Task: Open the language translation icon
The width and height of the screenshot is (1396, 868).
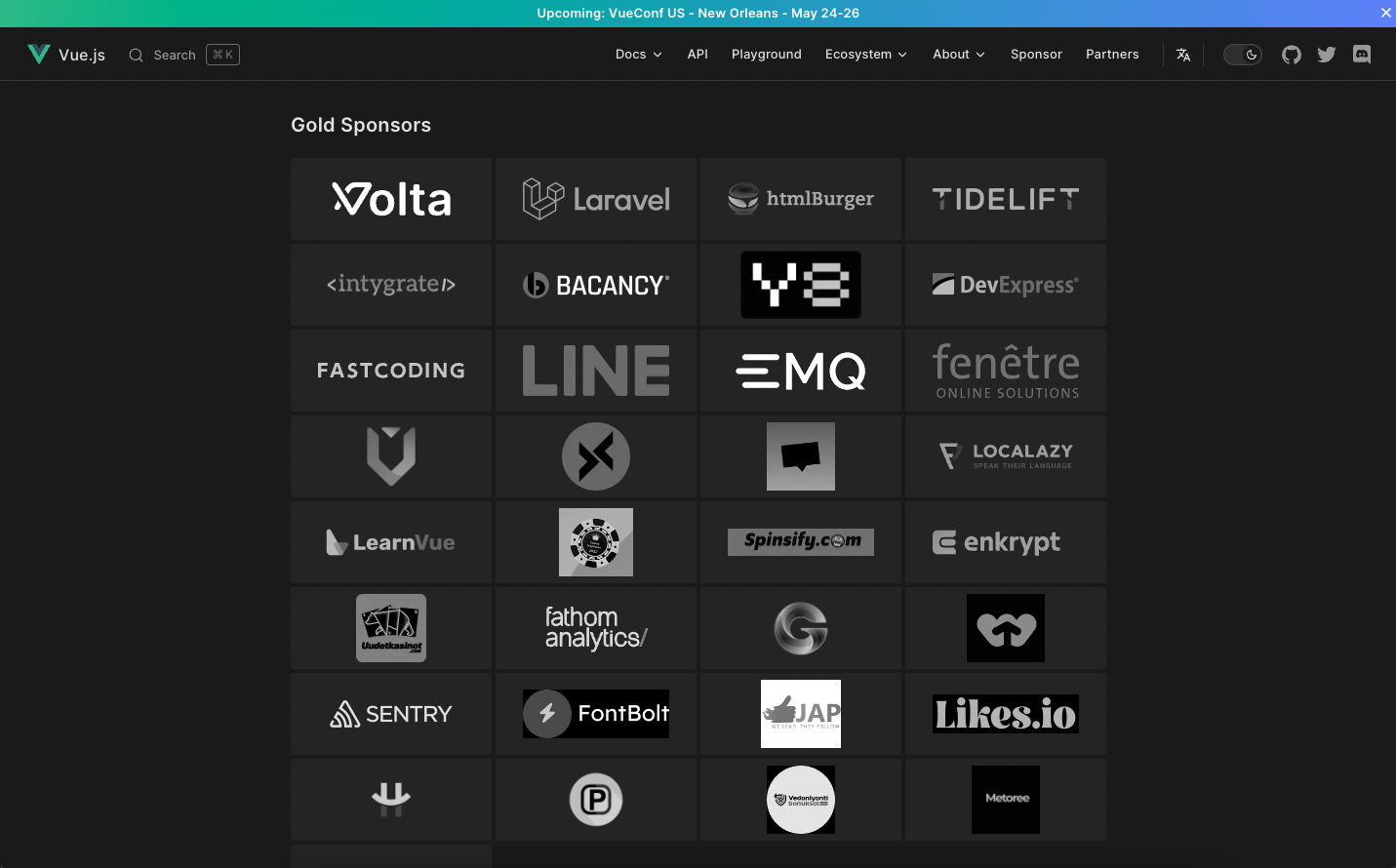Action: (x=1183, y=55)
